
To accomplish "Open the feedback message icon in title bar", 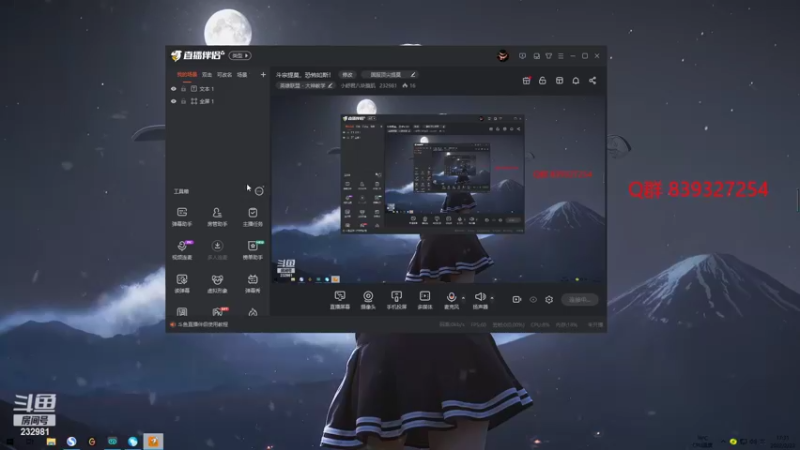I will coord(522,56).
